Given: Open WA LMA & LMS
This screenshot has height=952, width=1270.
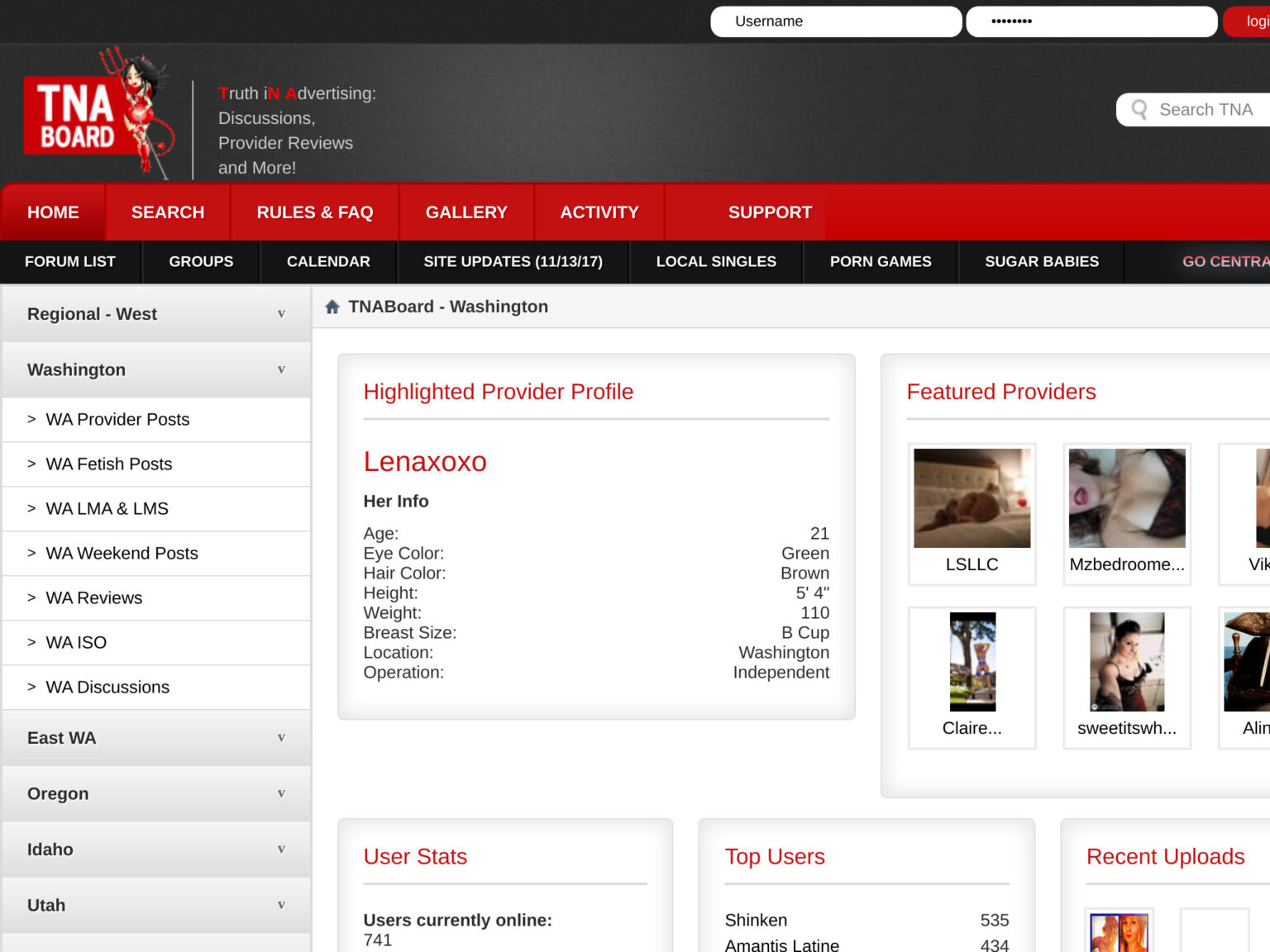Looking at the screenshot, I should click(156, 509).
